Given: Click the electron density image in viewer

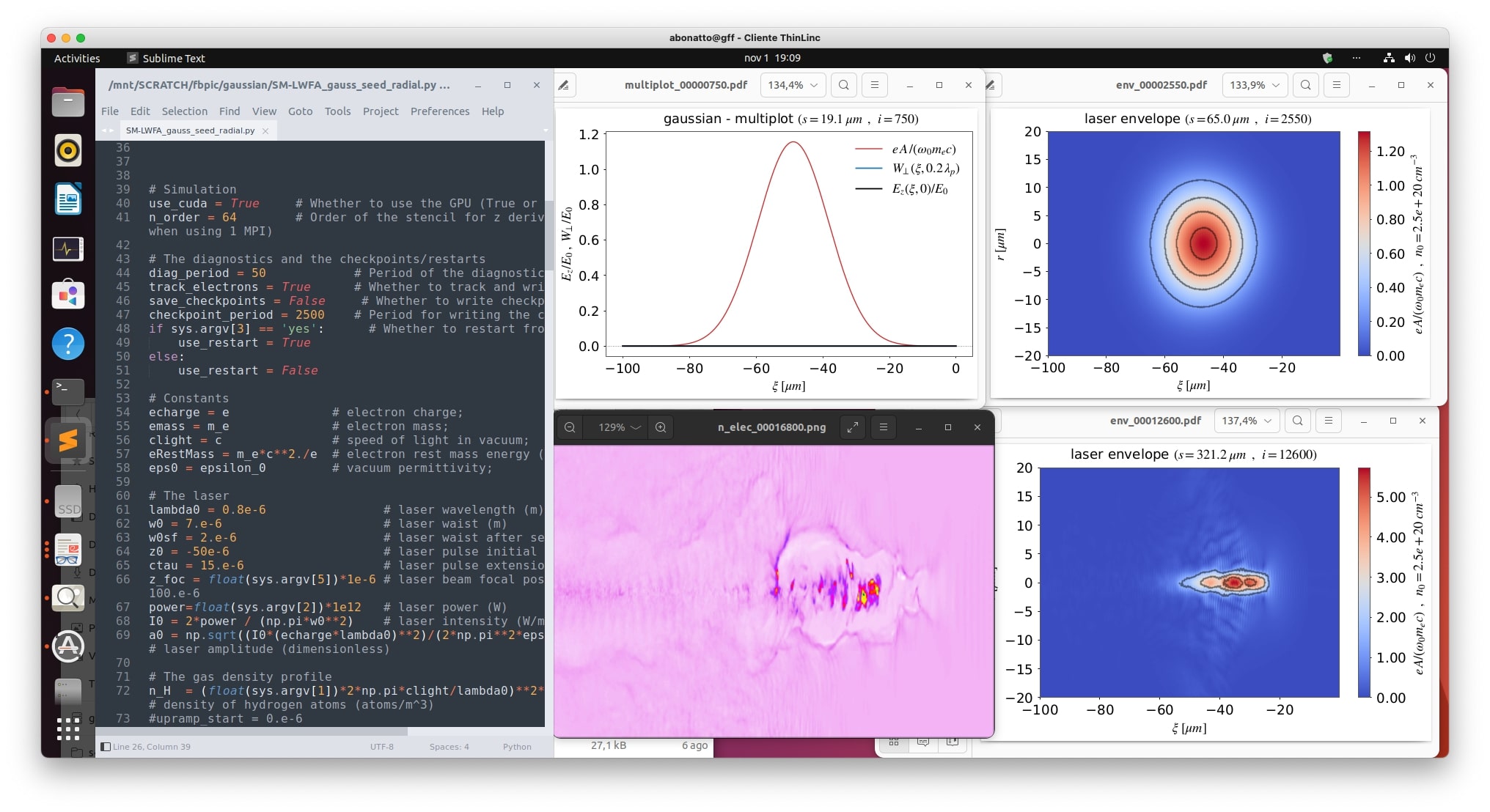Looking at the screenshot, I should [x=774, y=591].
